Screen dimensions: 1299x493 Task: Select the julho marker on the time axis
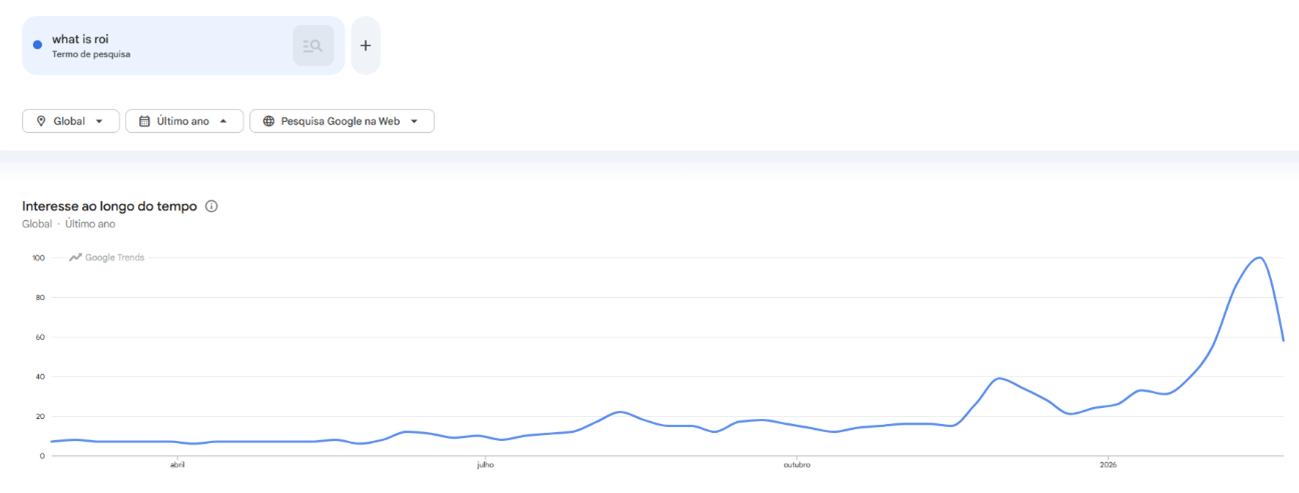point(485,465)
